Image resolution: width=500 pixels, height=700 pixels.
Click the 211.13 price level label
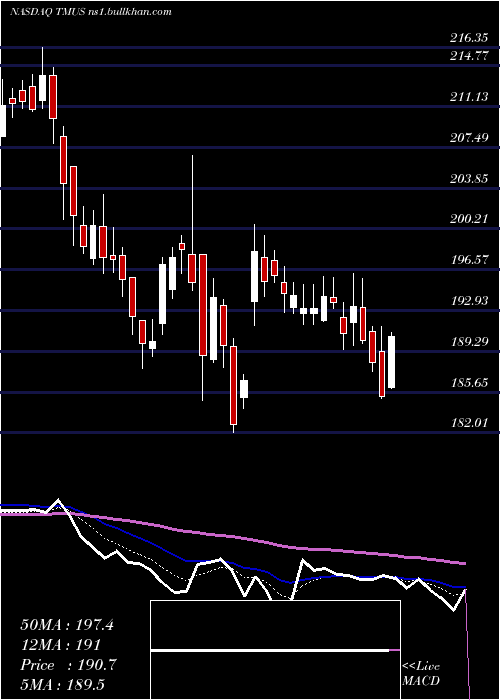pyautogui.click(x=468, y=96)
